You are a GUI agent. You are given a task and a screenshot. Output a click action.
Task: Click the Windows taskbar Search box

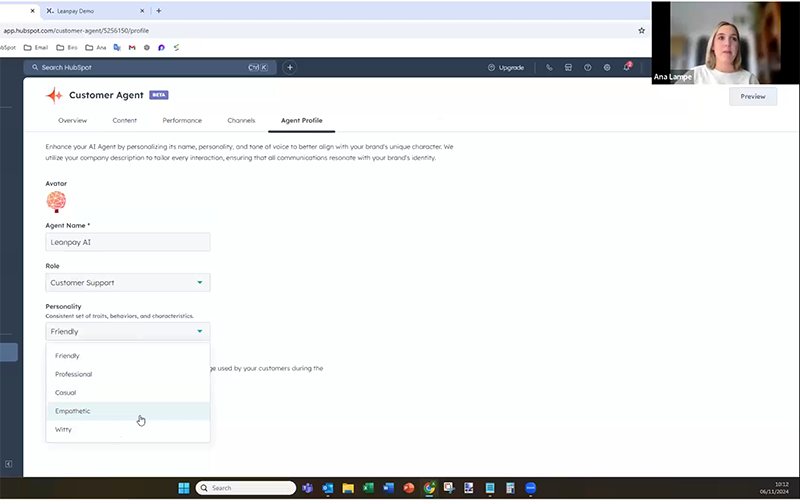tap(246, 488)
